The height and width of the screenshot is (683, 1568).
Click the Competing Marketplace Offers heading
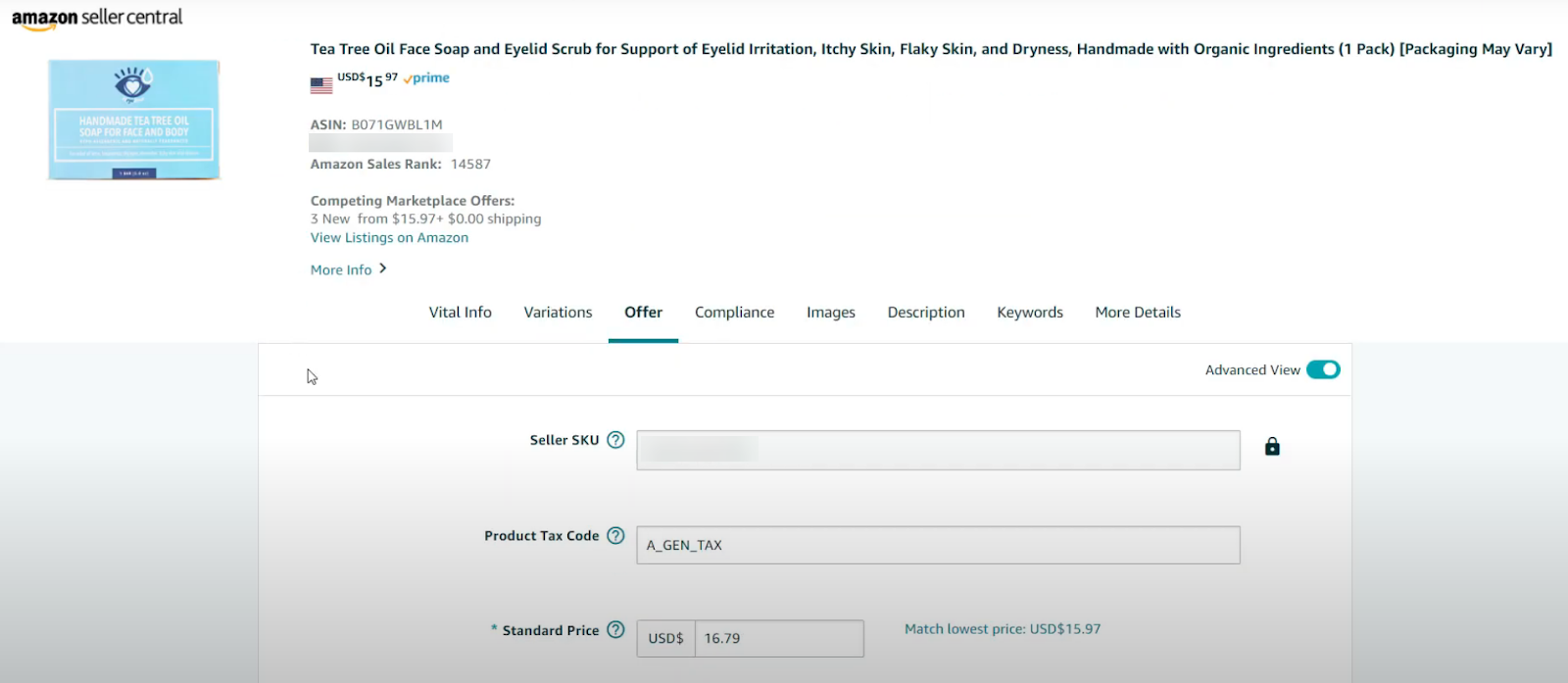(413, 201)
